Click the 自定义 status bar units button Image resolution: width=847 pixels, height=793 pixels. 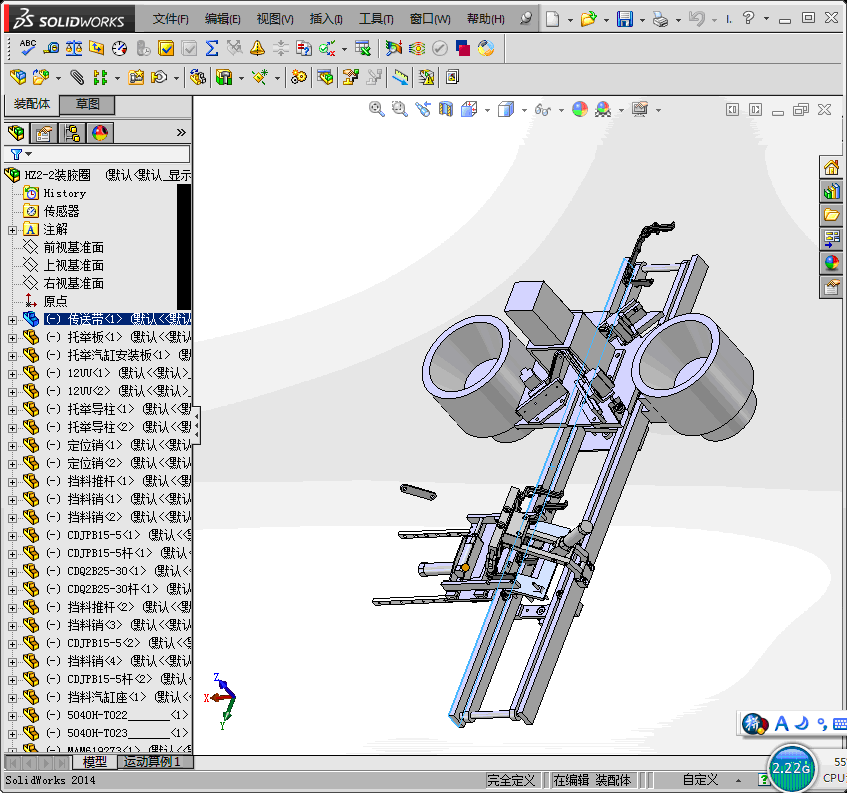click(700, 780)
